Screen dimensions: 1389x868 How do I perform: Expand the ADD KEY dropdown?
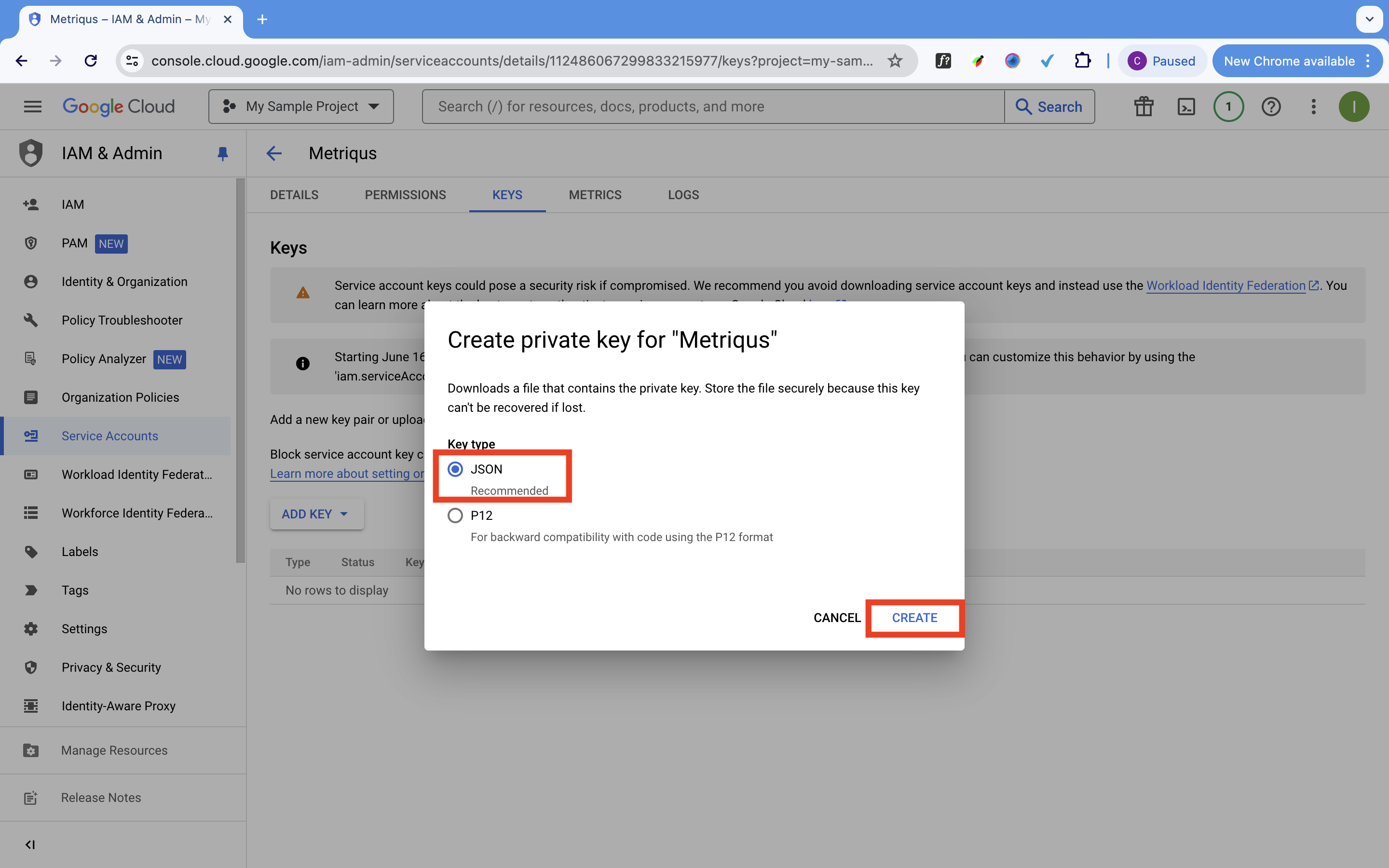(x=317, y=514)
